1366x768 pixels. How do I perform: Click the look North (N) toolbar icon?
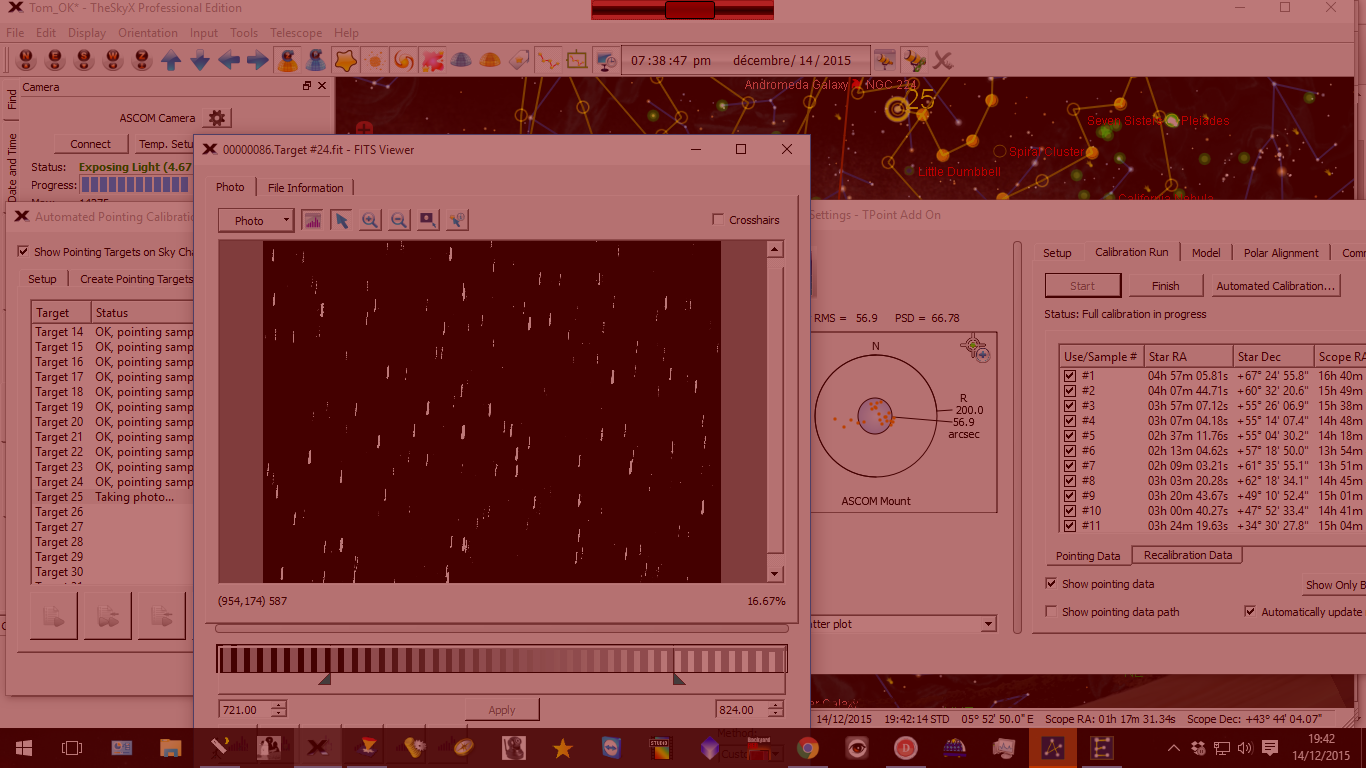(27, 61)
